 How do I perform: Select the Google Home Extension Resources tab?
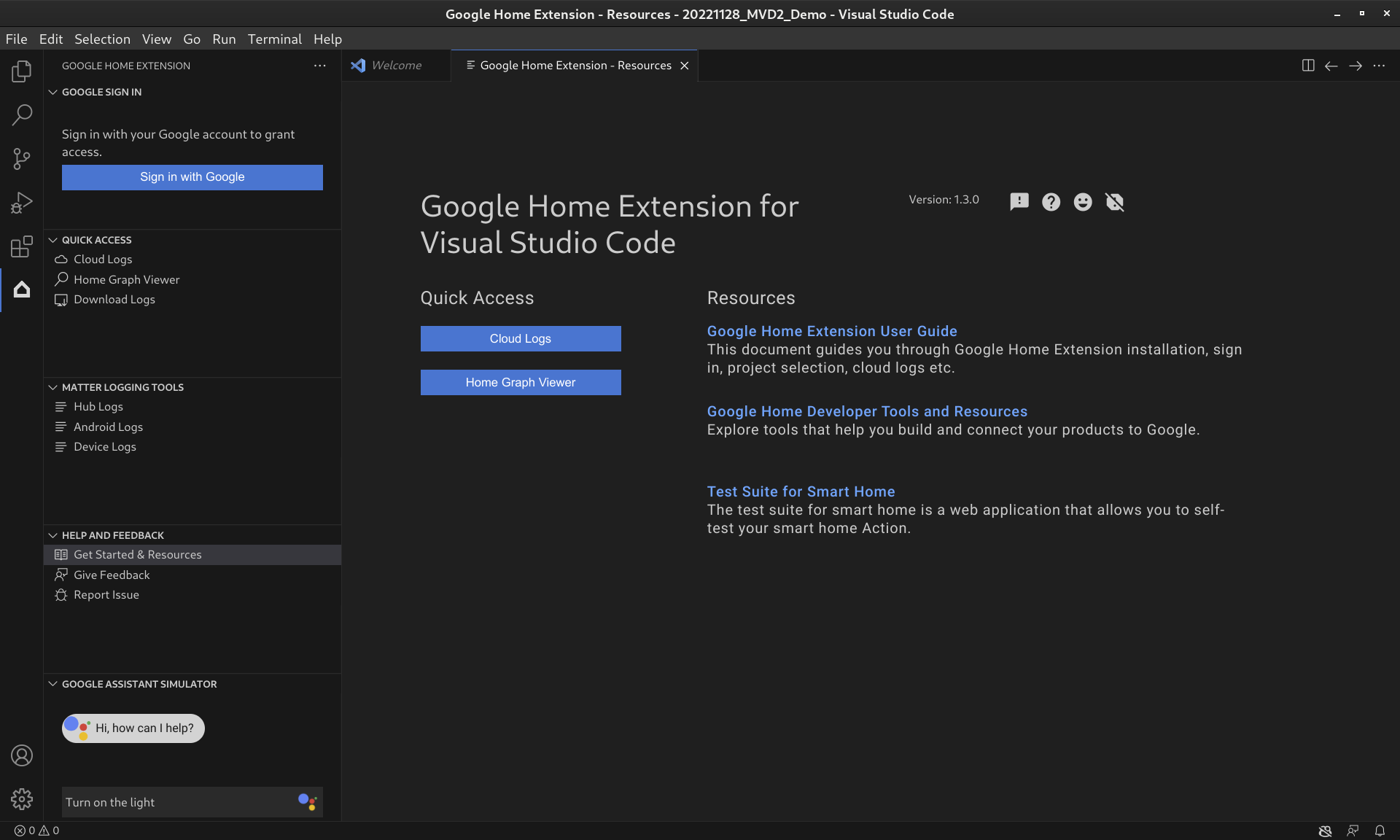pyautogui.click(x=574, y=64)
